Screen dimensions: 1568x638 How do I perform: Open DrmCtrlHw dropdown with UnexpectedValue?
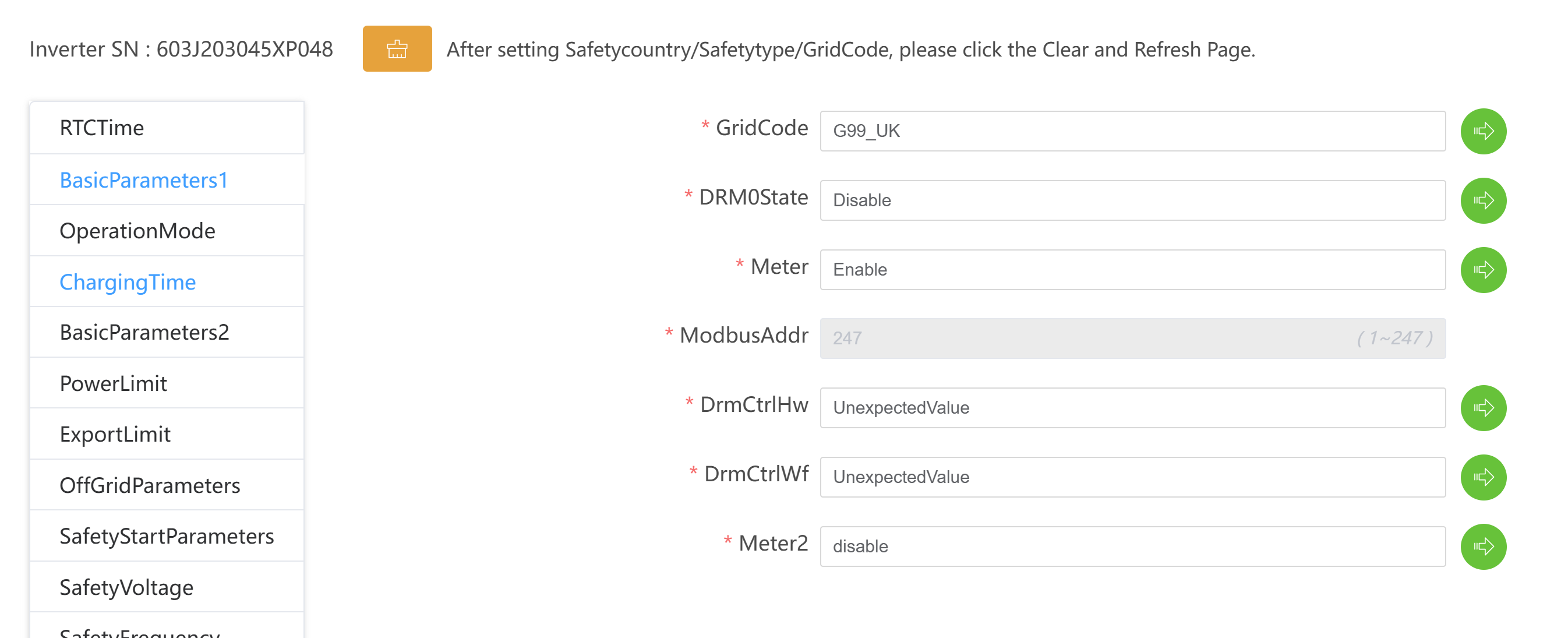pyautogui.click(x=1132, y=408)
